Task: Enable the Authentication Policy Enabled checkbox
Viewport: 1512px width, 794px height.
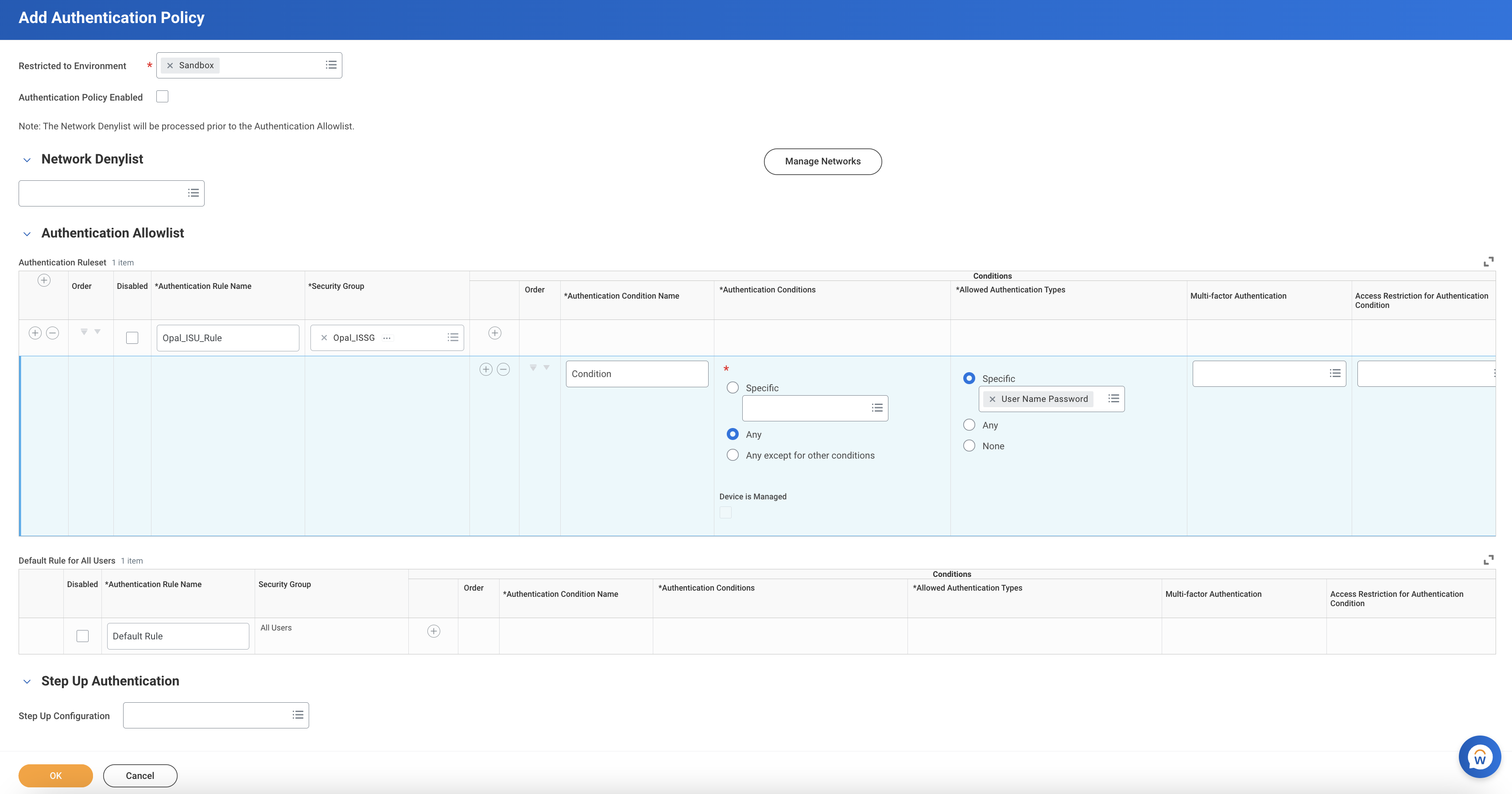Action: [x=163, y=97]
